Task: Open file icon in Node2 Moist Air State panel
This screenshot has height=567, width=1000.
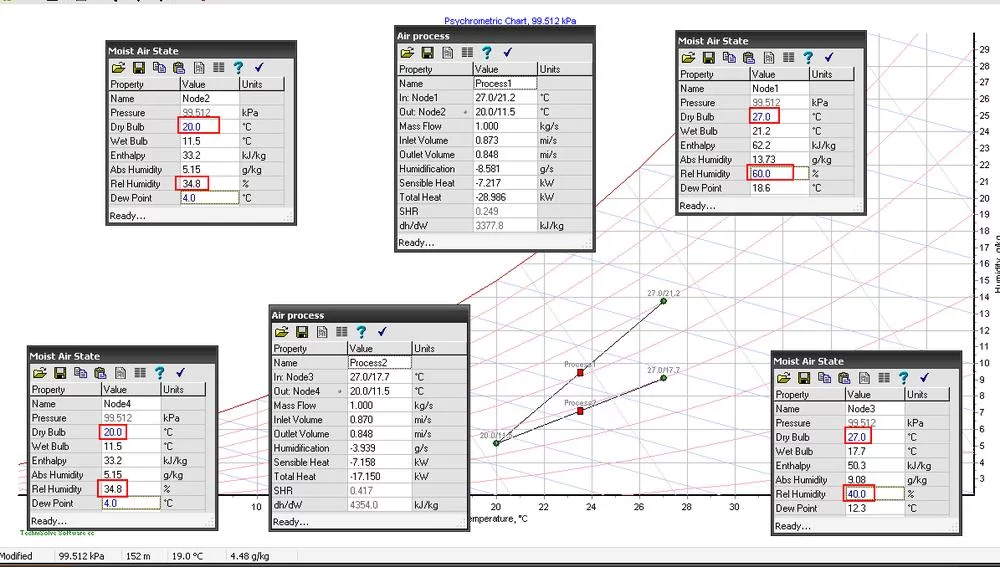Action: coord(118,68)
